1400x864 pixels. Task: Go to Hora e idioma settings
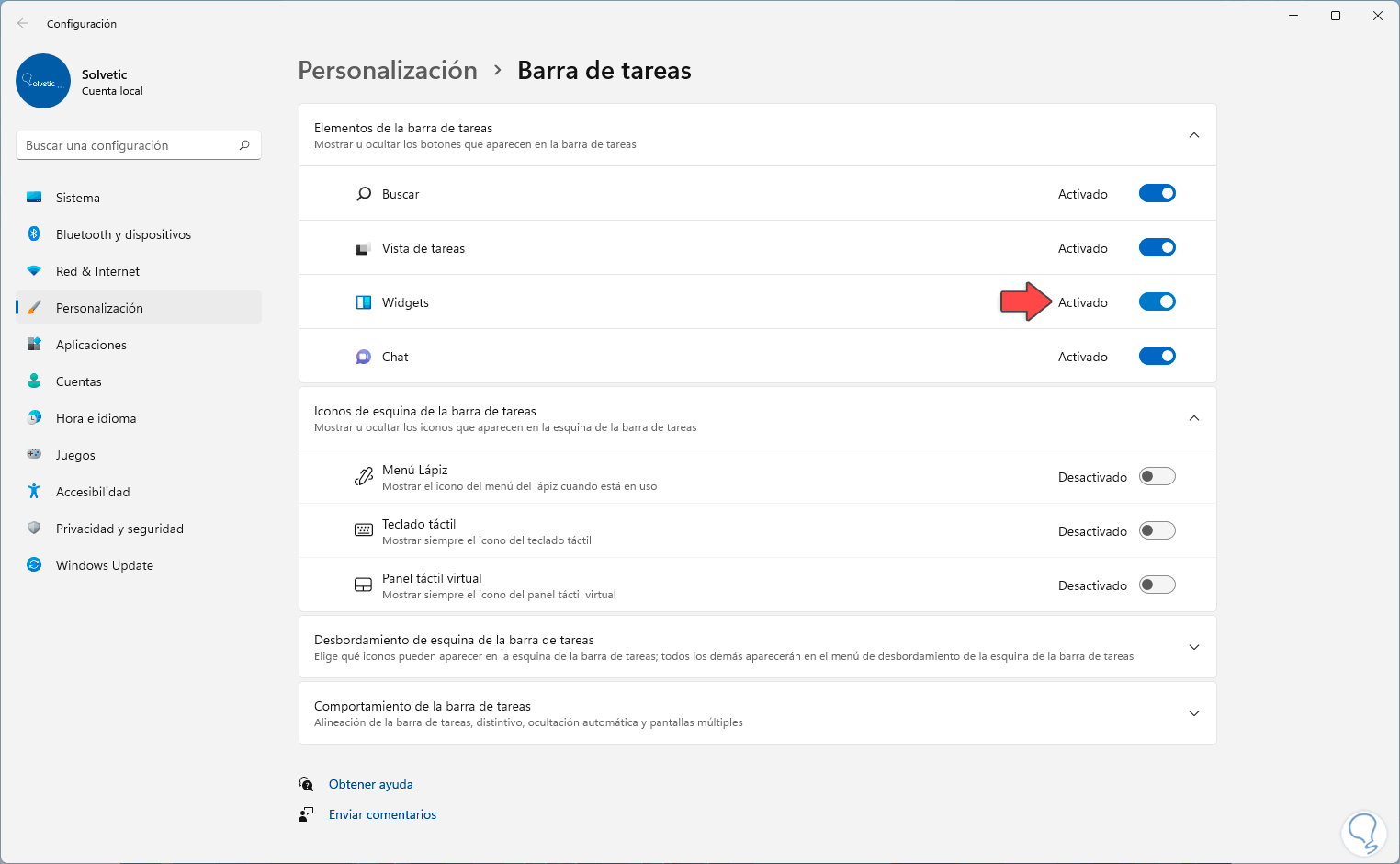tap(96, 418)
